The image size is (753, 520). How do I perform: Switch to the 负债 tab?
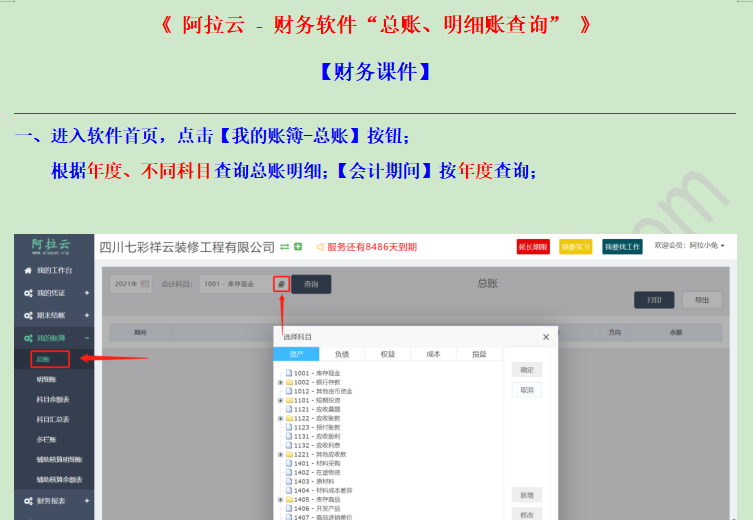(x=342, y=354)
